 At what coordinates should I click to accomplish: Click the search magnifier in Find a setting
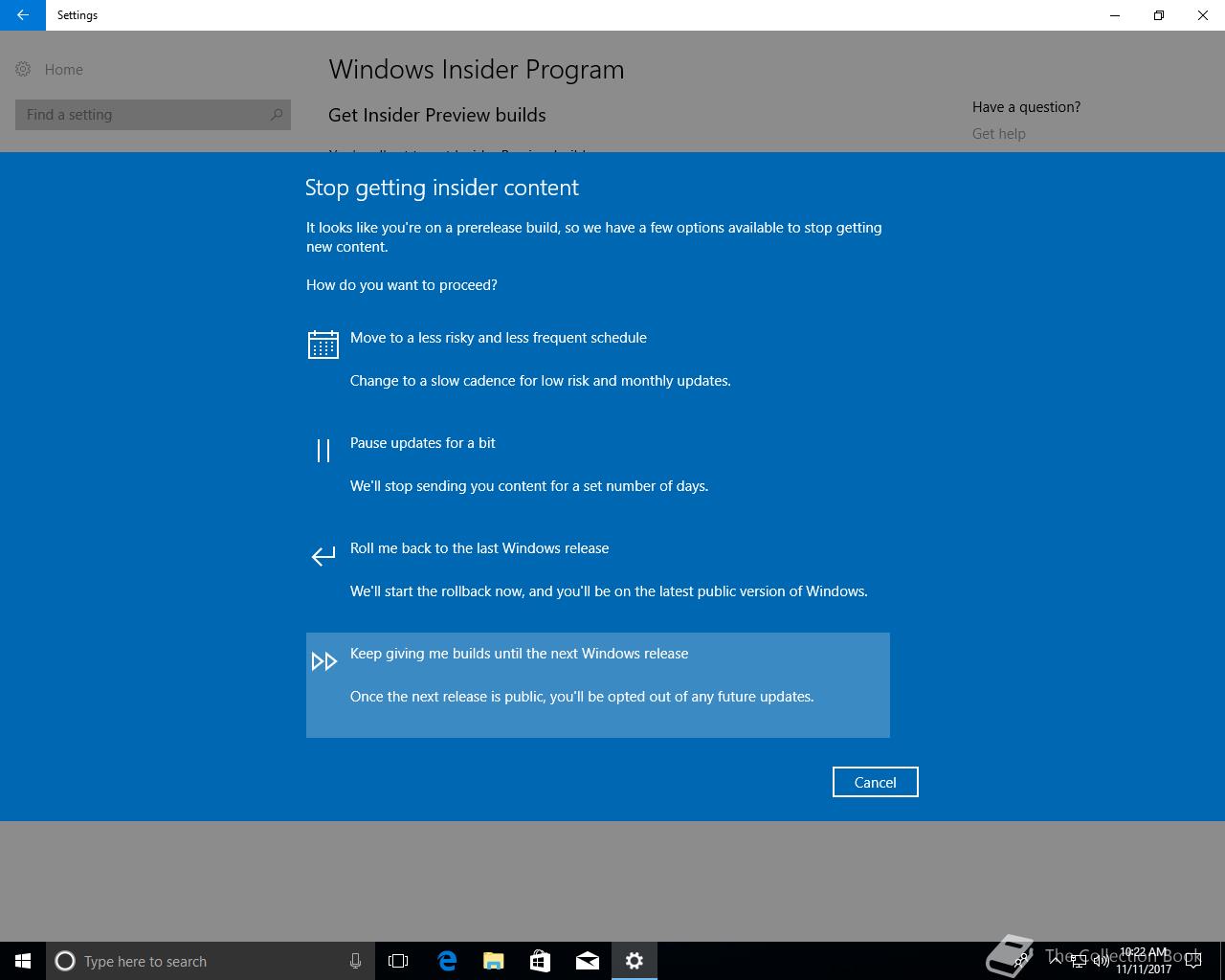pos(277,115)
